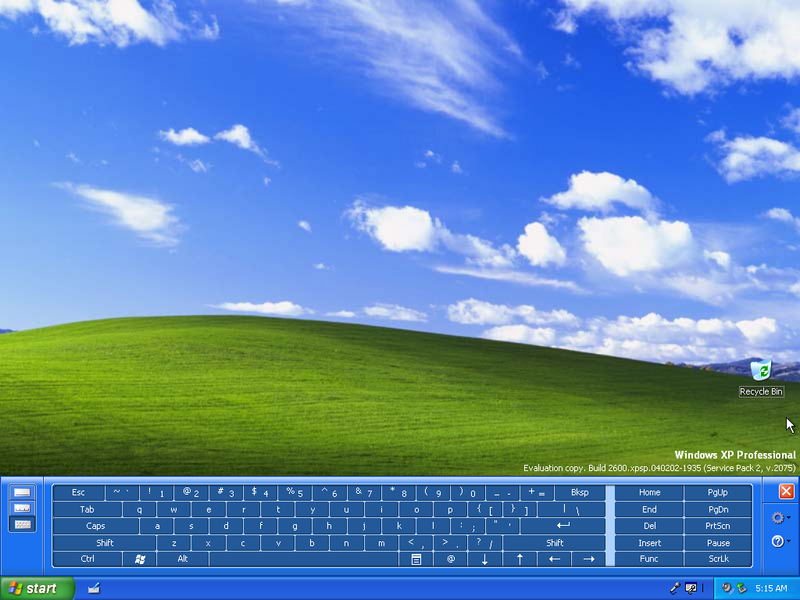Viewport: 800px width, 600px height.
Task: Click the Safely Remove Hardware tray icon
Action: pos(740,589)
